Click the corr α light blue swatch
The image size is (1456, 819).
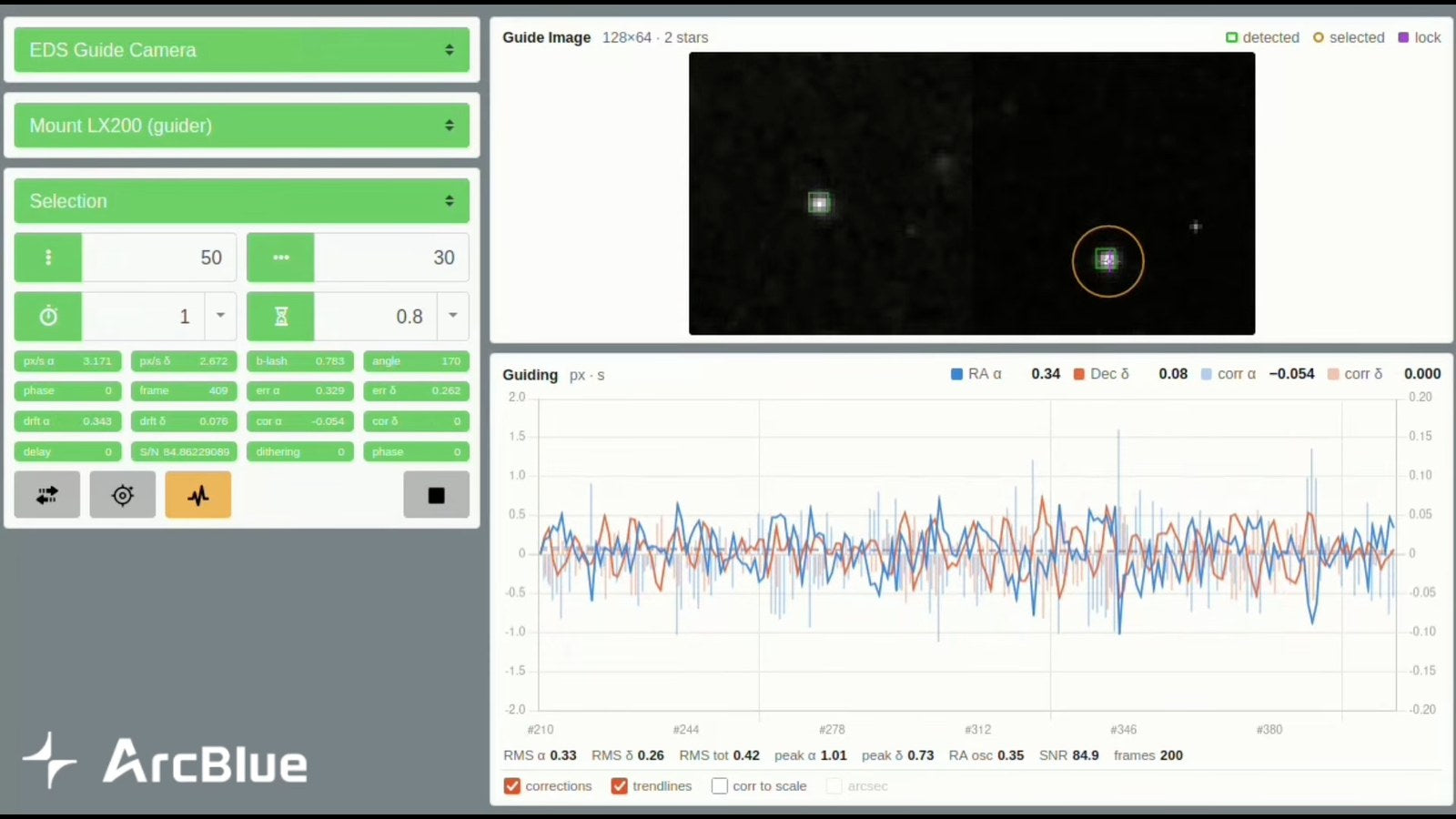pyautogui.click(x=1206, y=374)
